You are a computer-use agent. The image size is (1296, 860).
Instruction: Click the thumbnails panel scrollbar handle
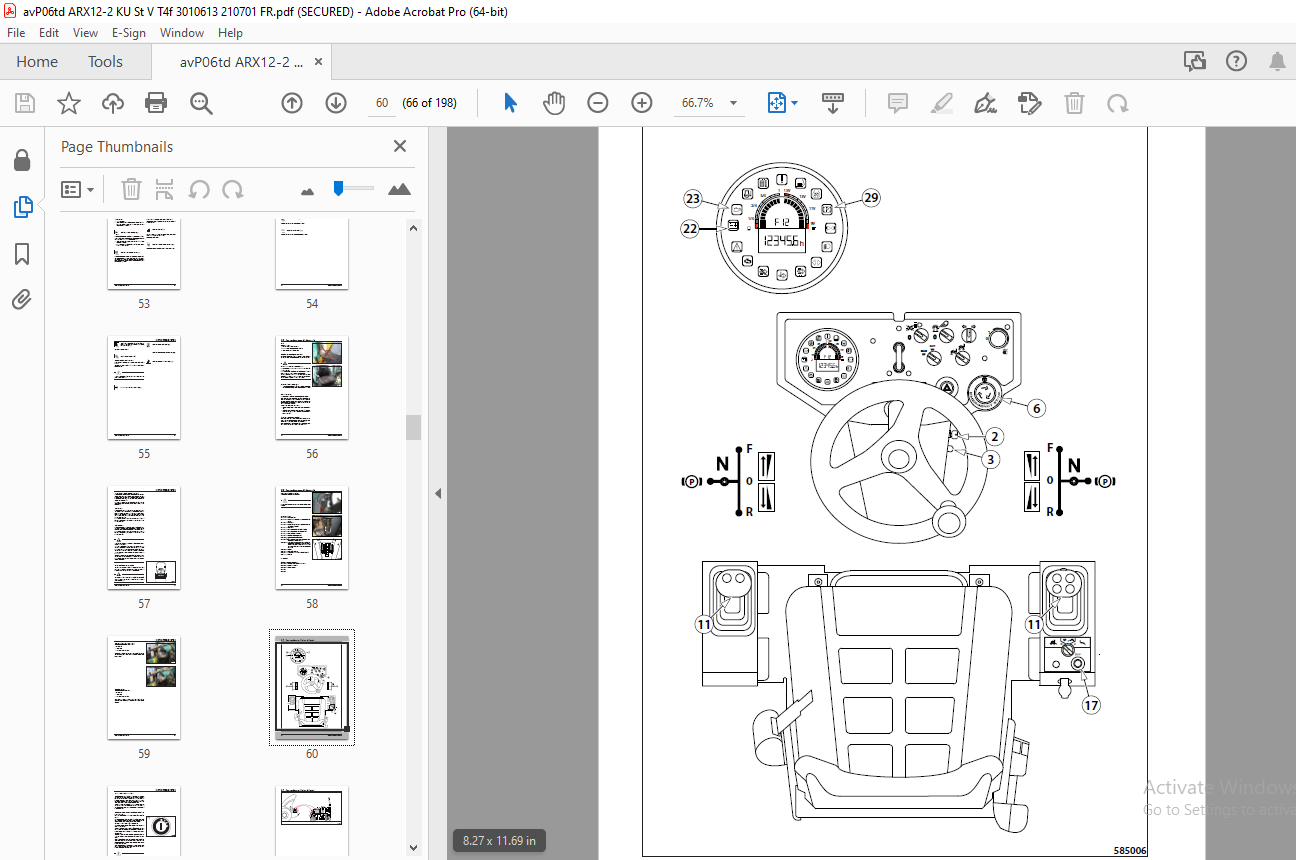click(x=413, y=427)
